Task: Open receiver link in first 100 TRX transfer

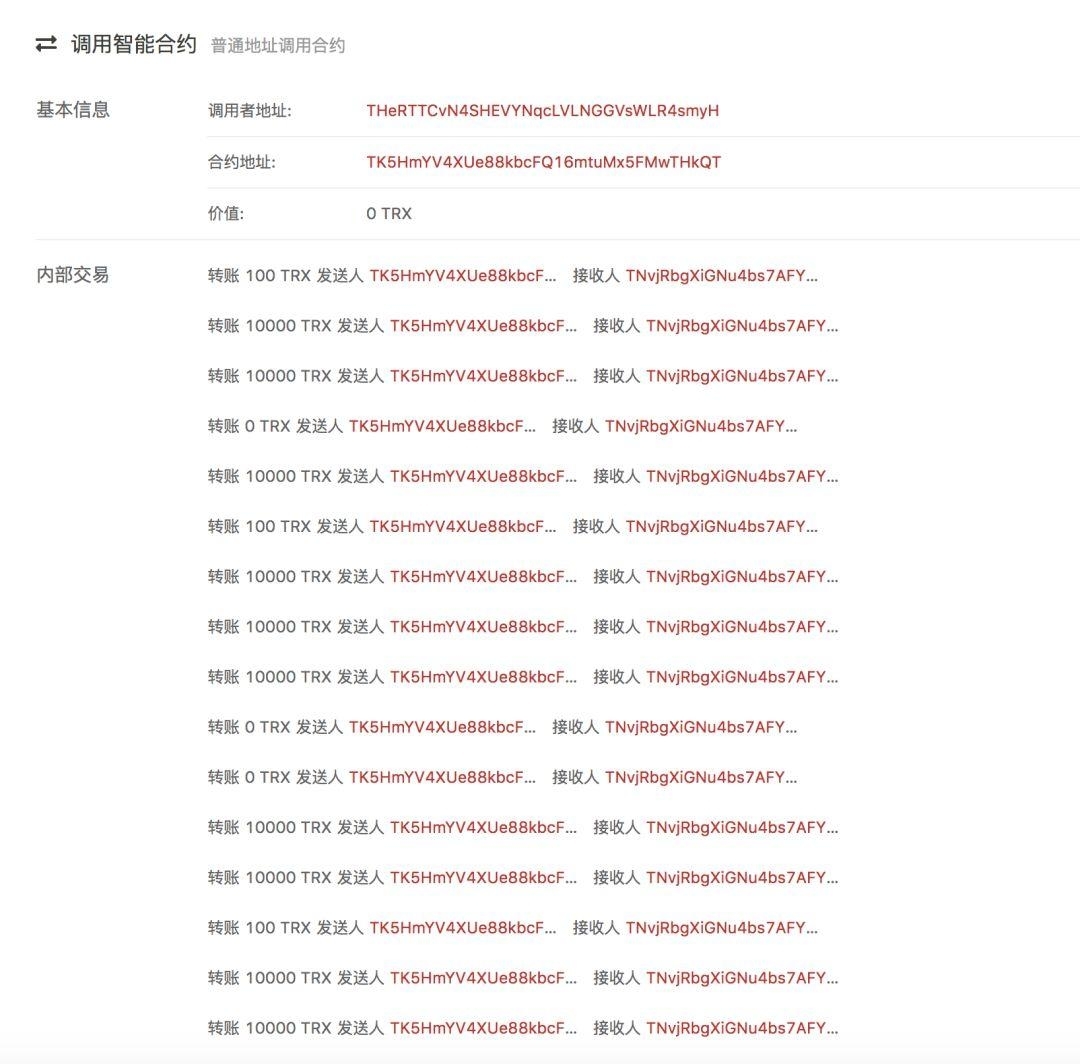Action: [x=735, y=276]
